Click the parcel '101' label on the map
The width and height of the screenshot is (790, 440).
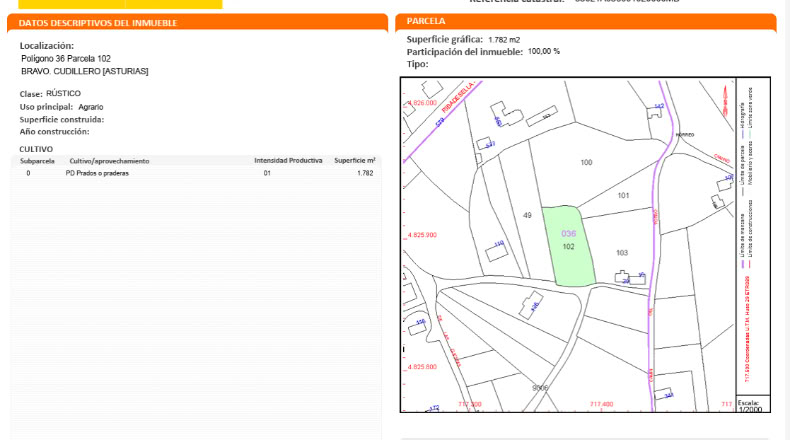(623, 196)
